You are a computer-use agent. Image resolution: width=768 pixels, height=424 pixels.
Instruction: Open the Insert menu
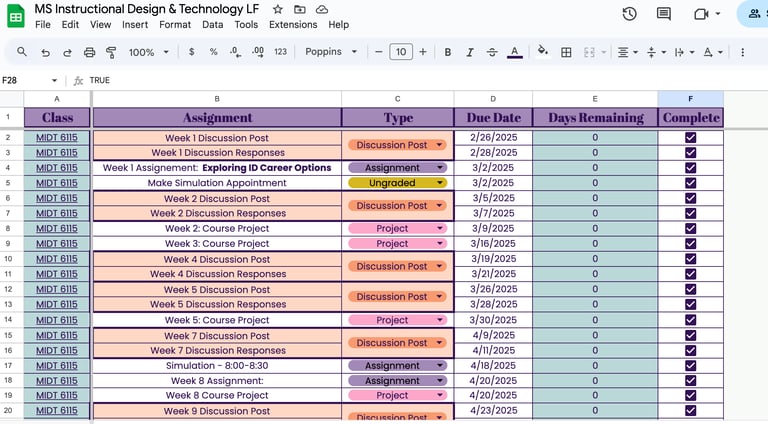coord(135,24)
